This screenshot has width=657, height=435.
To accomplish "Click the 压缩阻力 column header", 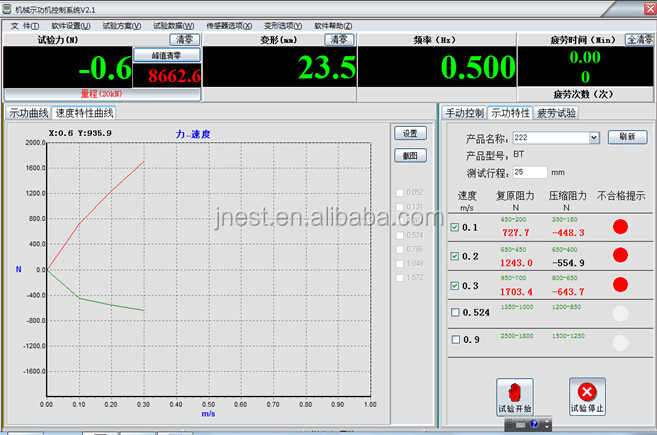I will [568, 196].
